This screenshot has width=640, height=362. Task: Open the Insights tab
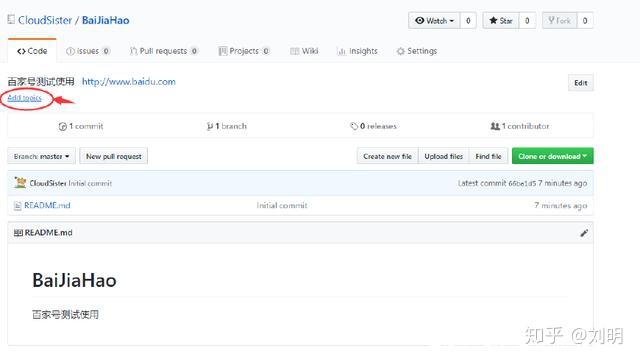(x=357, y=51)
